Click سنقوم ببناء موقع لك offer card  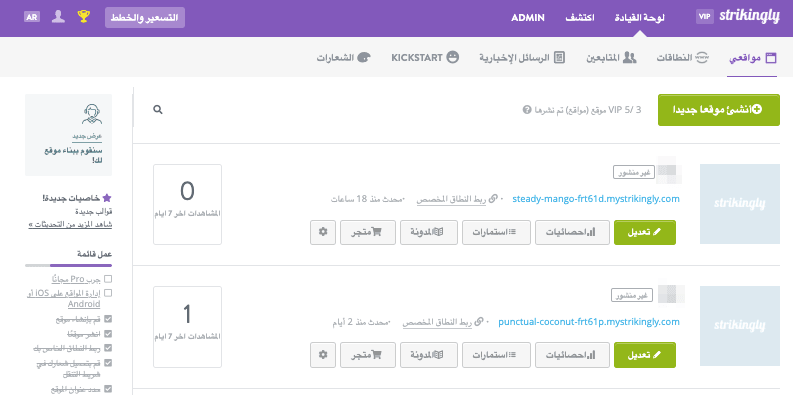coord(69,135)
